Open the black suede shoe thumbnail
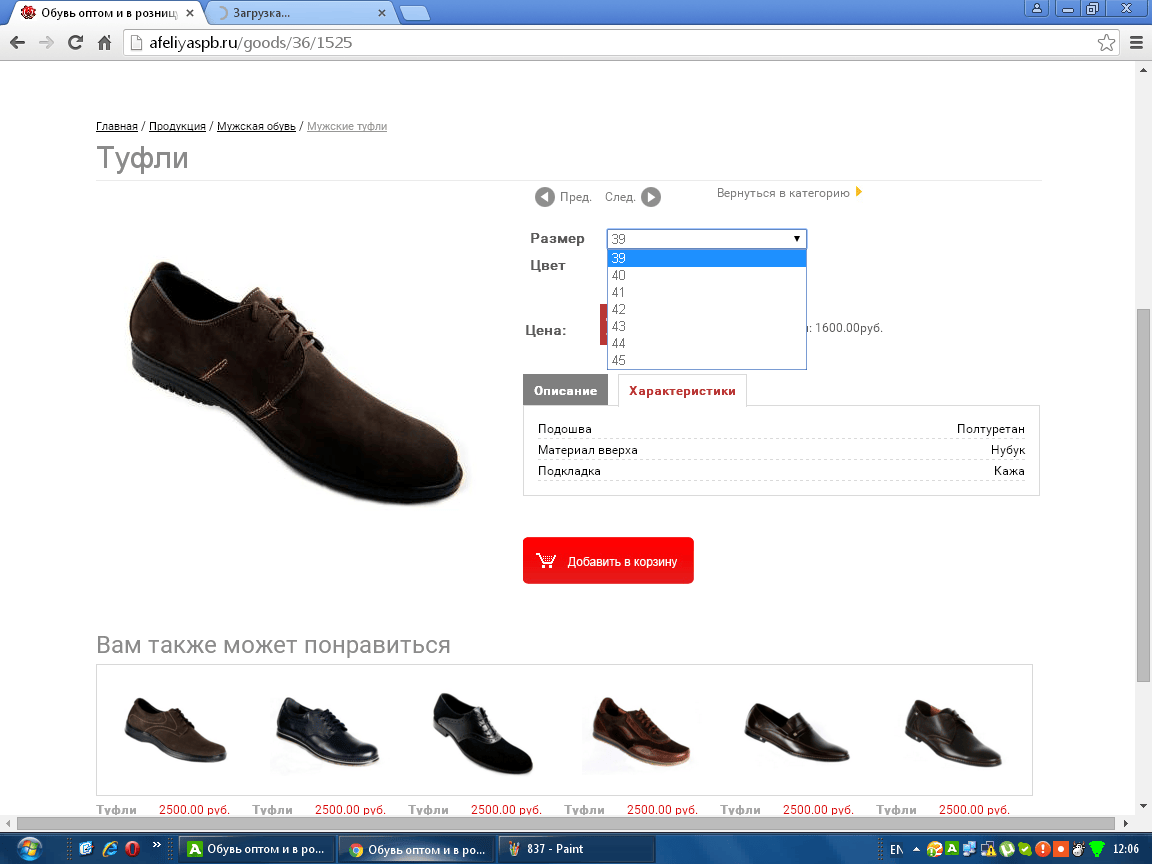 (x=483, y=733)
